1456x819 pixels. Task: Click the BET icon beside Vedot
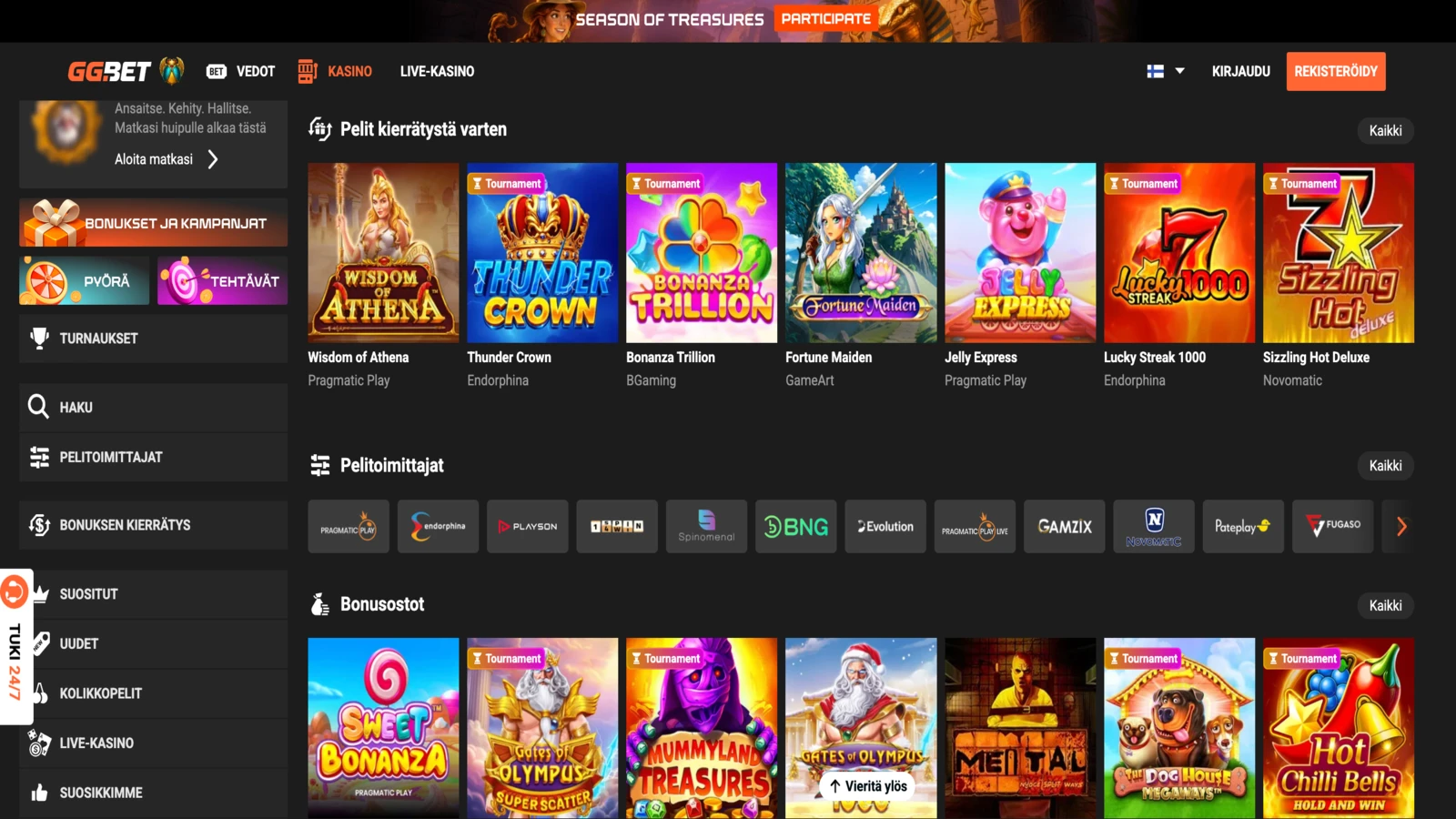217,71
